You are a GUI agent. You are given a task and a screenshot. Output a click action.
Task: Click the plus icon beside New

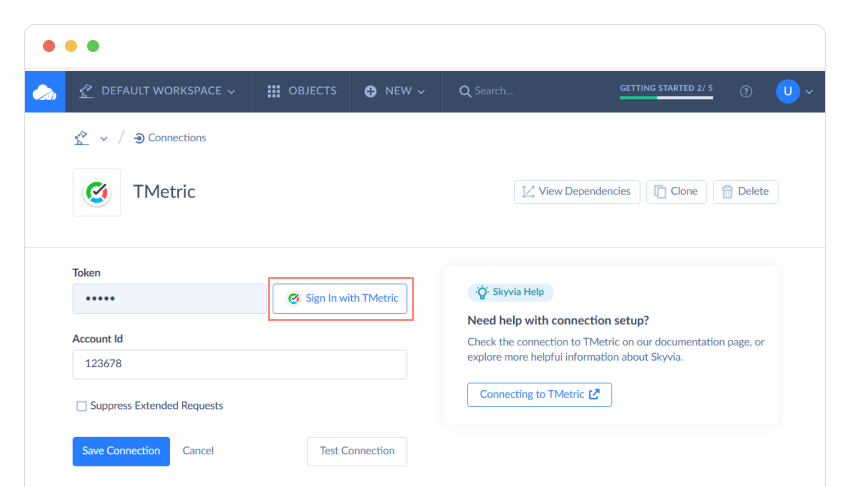[370, 91]
